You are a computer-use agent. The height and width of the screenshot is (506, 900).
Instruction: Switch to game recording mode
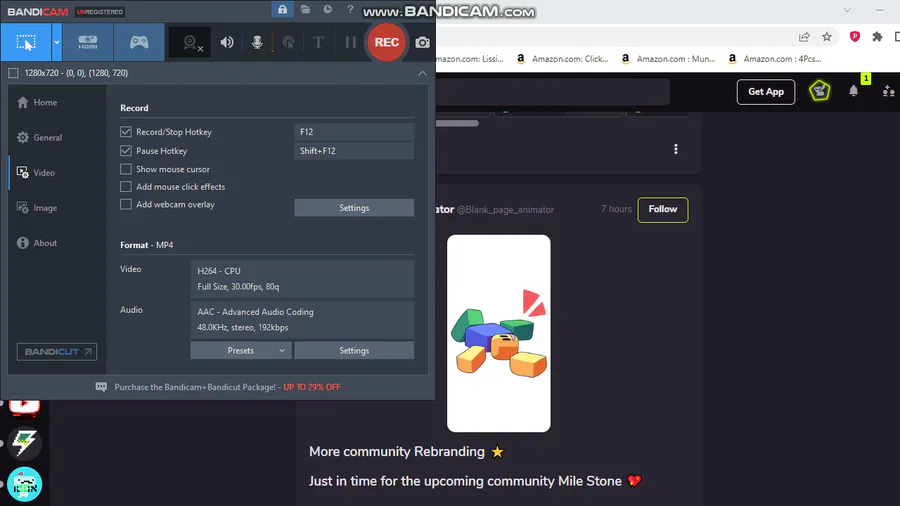(139, 42)
